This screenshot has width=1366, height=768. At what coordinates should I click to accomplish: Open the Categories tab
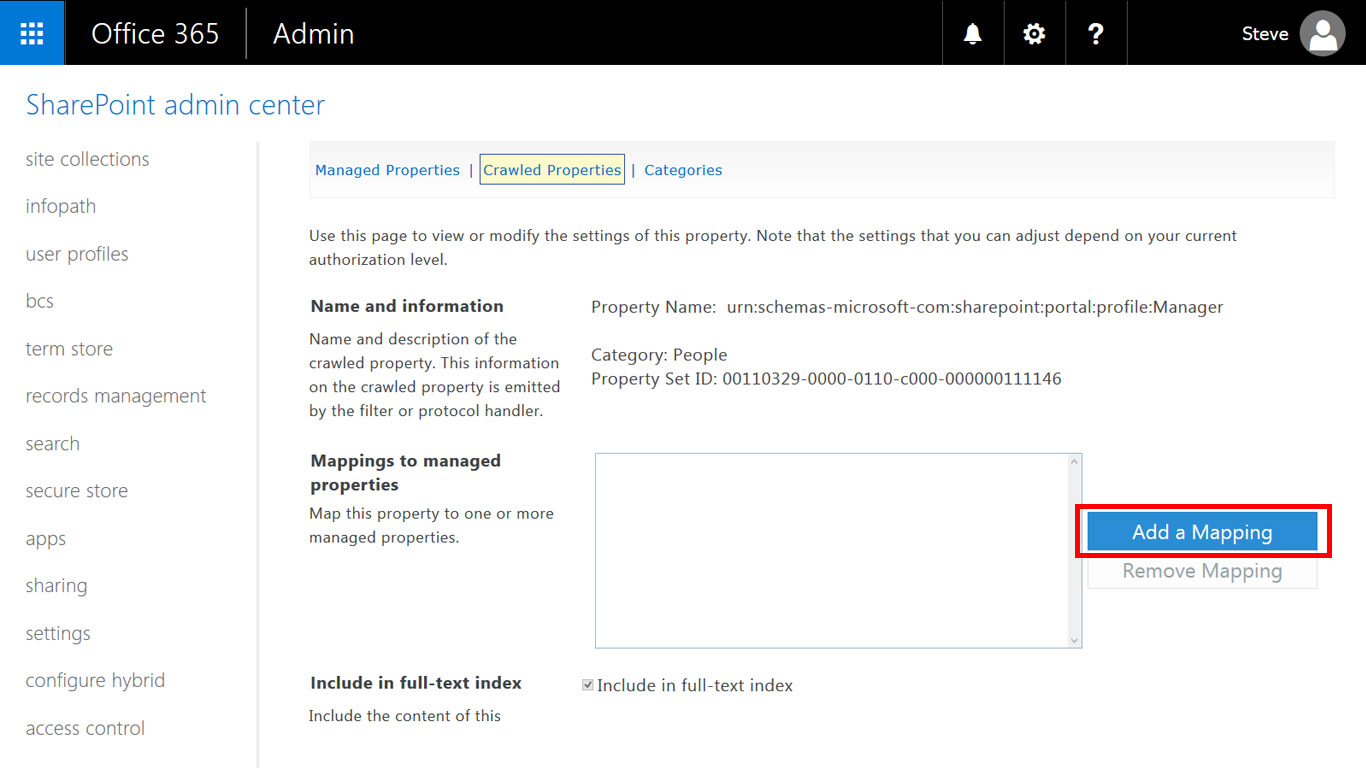pyautogui.click(x=683, y=170)
